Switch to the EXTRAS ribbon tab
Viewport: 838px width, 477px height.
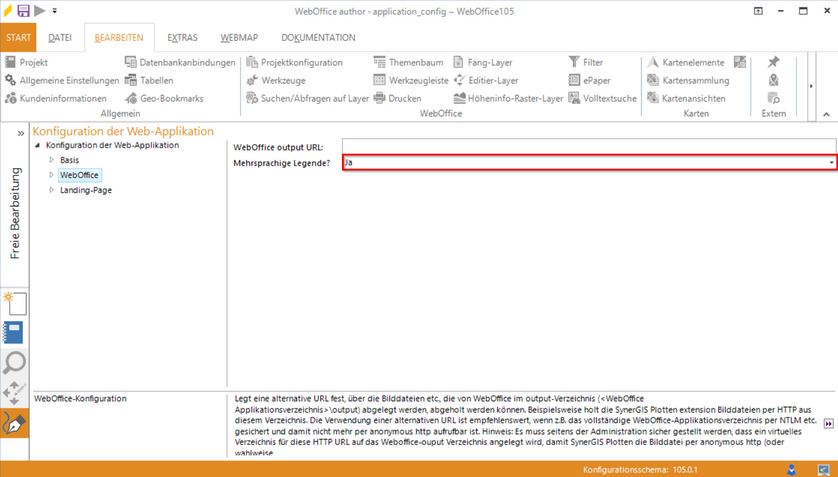pyautogui.click(x=182, y=38)
